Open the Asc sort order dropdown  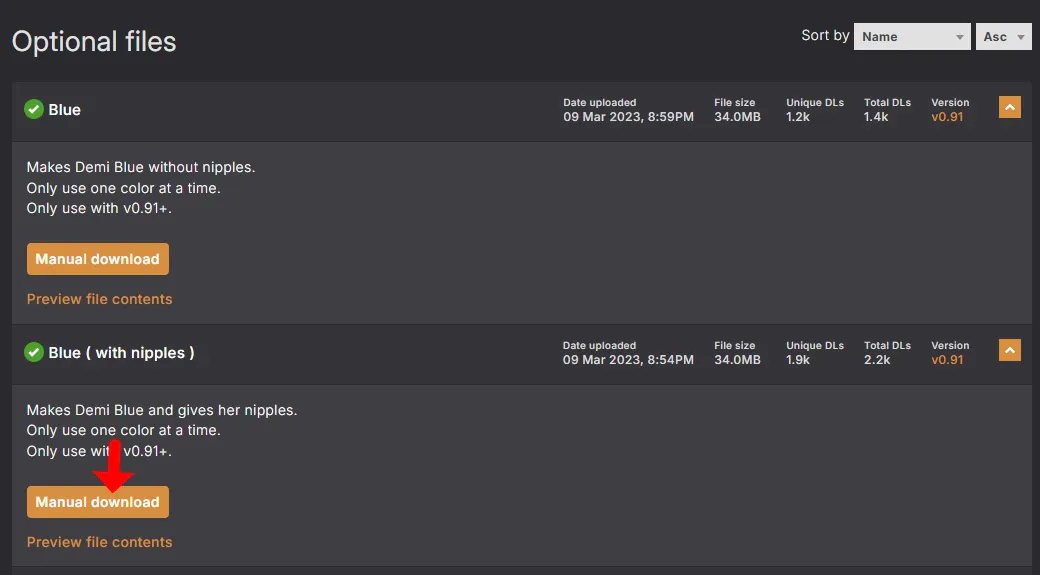pyautogui.click(x=1003, y=37)
